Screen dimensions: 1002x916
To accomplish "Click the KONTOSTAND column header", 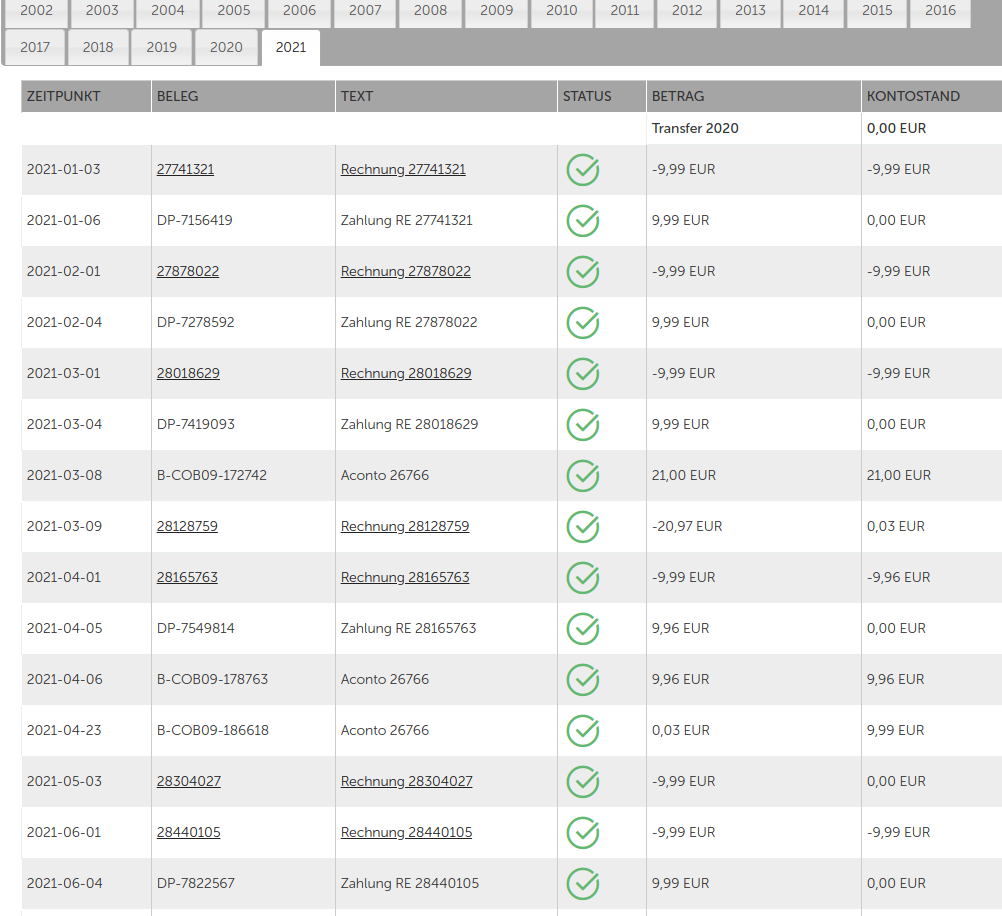I will click(913, 97).
